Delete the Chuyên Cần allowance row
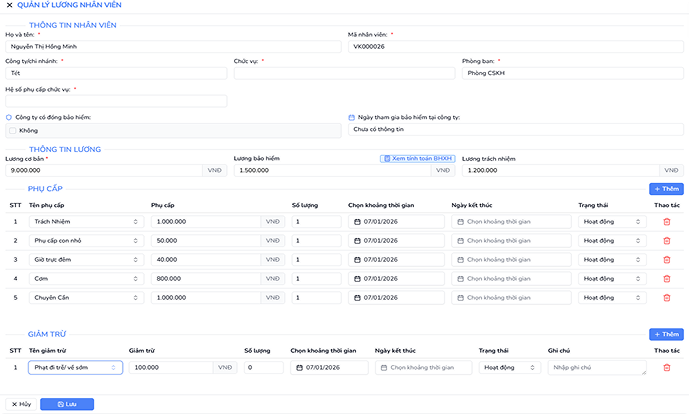The width and height of the screenshot is (689, 414). coord(667,297)
